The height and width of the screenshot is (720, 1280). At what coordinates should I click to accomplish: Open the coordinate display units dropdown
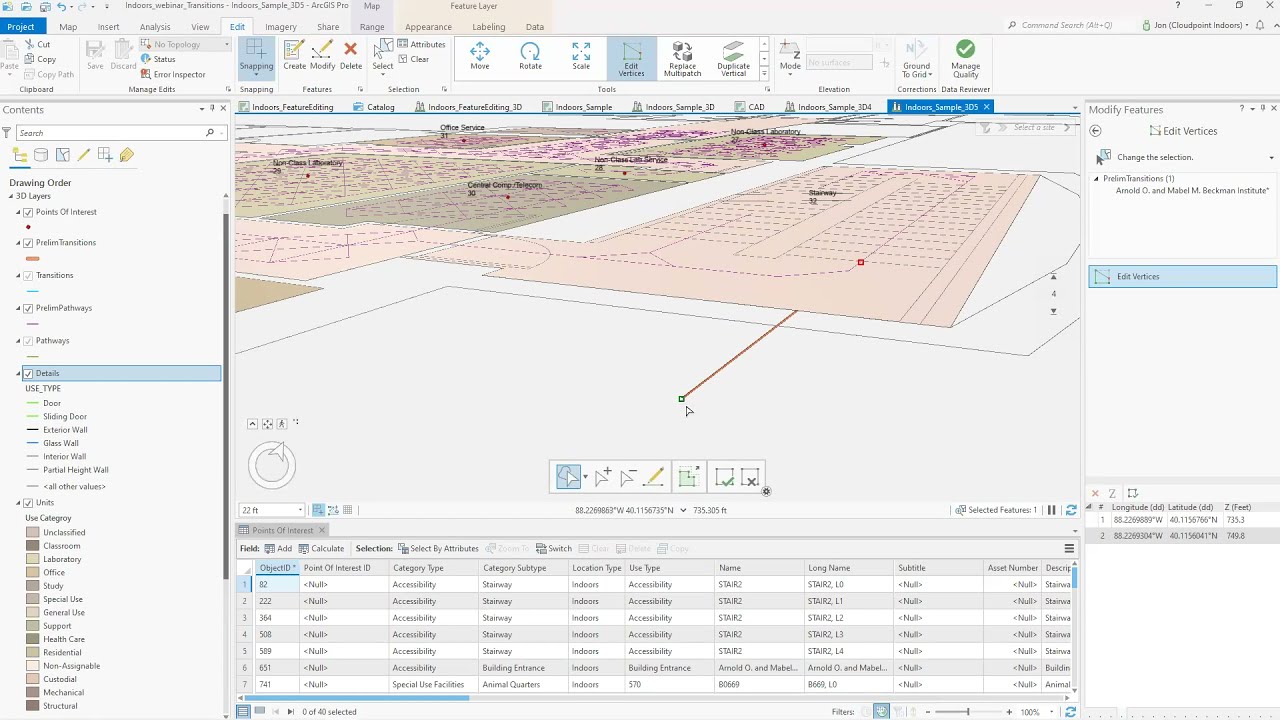pyautogui.click(x=683, y=510)
